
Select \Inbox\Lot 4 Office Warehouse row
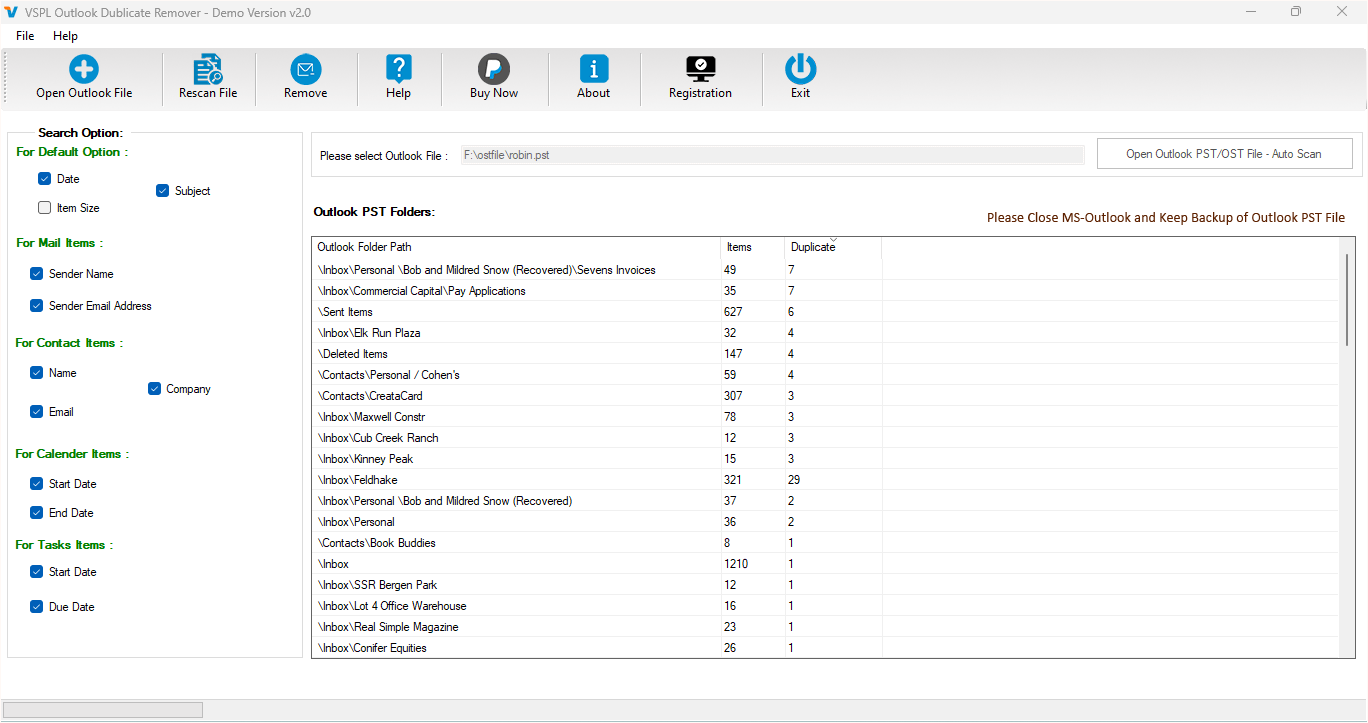pyautogui.click(x=826, y=606)
